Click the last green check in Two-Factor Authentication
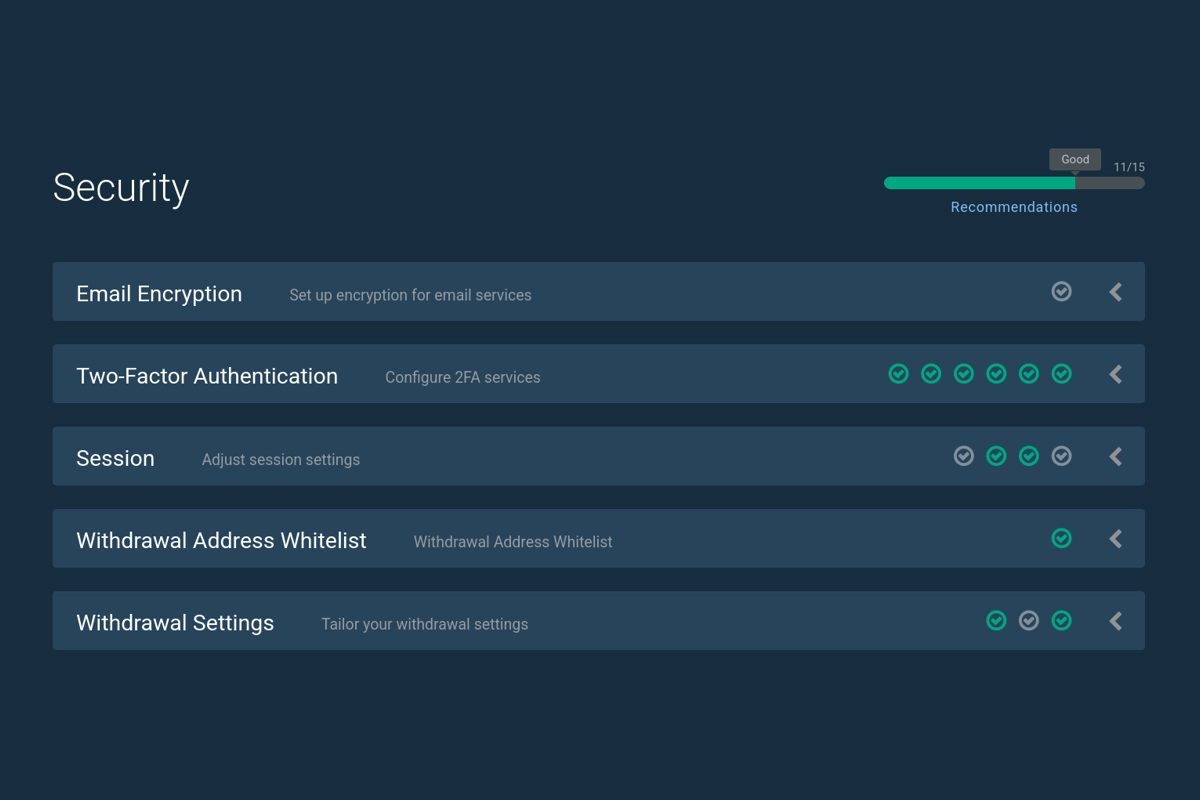This screenshot has width=1200, height=800. (1061, 374)
